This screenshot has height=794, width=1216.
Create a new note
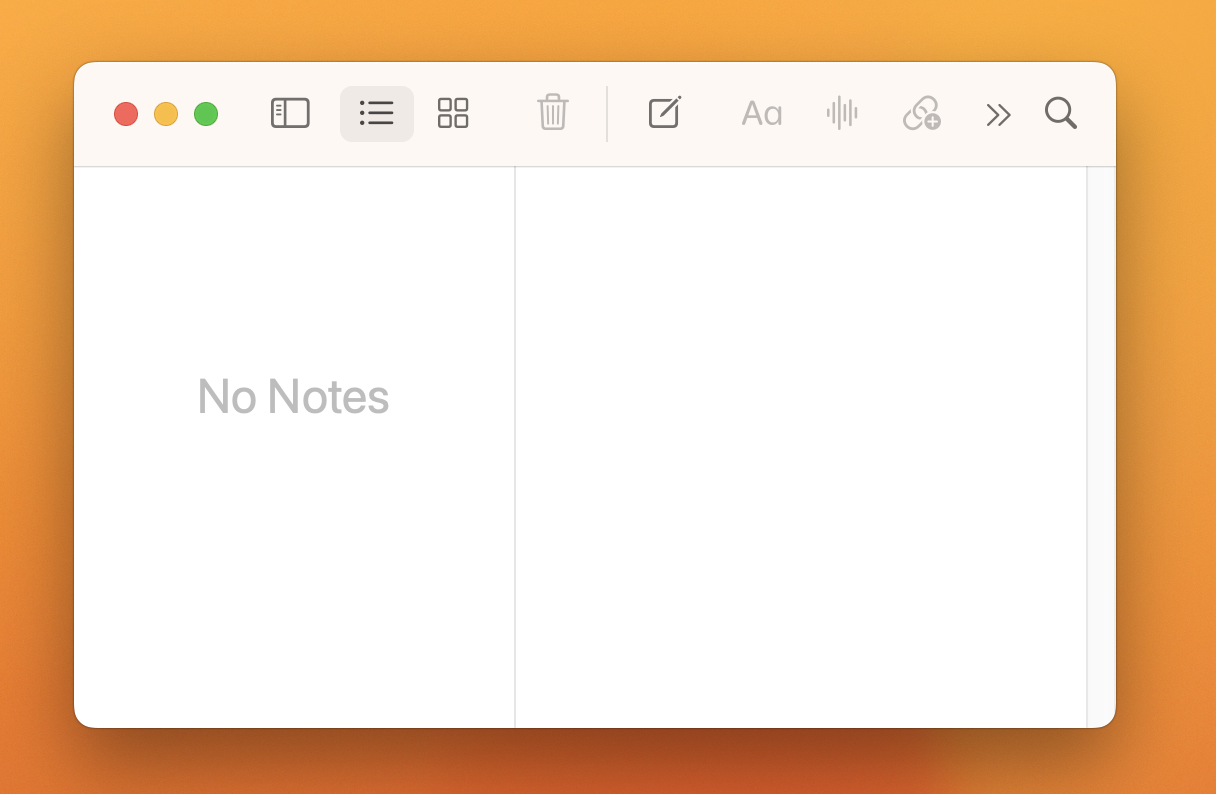tap(665, 112)
